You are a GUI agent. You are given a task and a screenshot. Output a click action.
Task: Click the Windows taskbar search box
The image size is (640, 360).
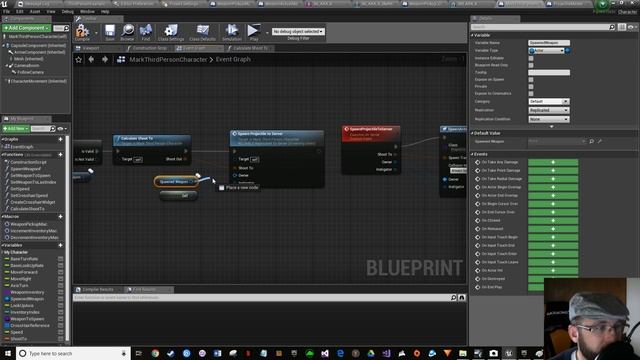pos(73,353)
